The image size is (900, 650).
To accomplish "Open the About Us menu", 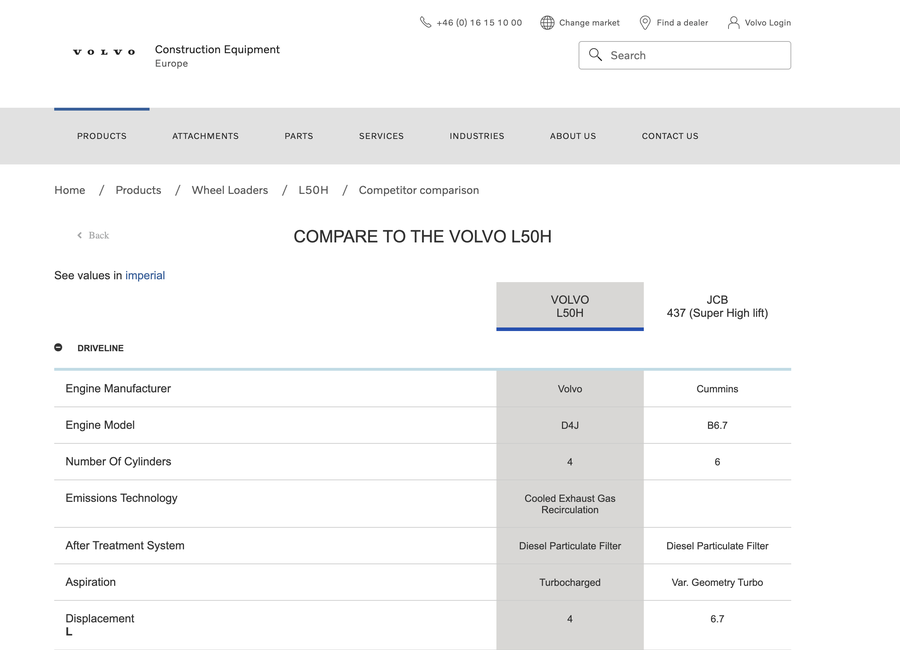I will [x=573, y=136].
